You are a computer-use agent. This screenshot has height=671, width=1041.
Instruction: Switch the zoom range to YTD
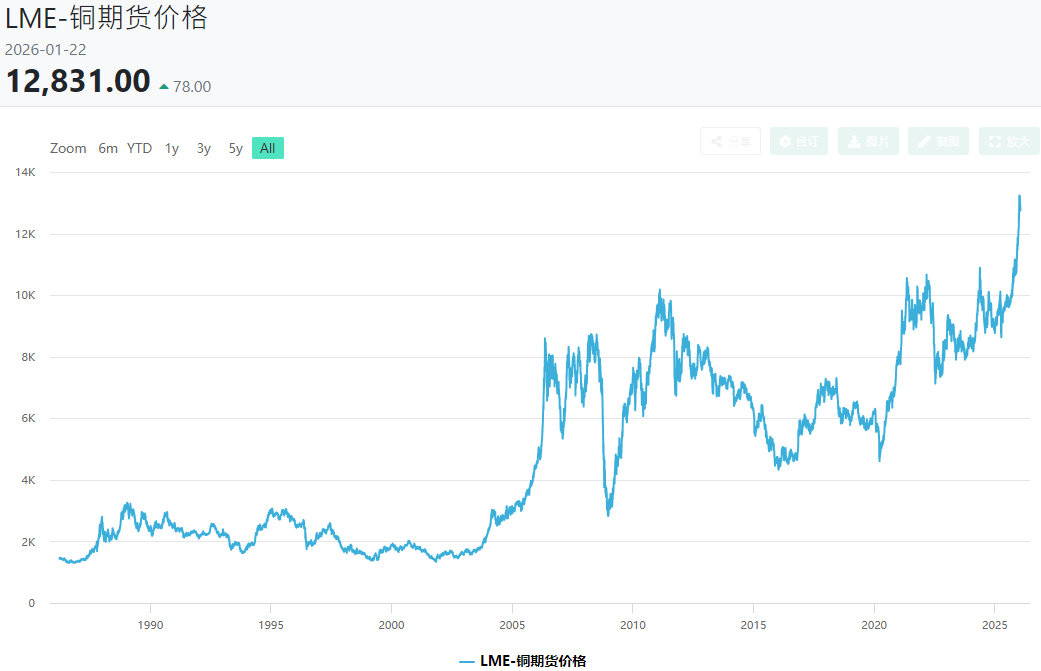(139, 148)
